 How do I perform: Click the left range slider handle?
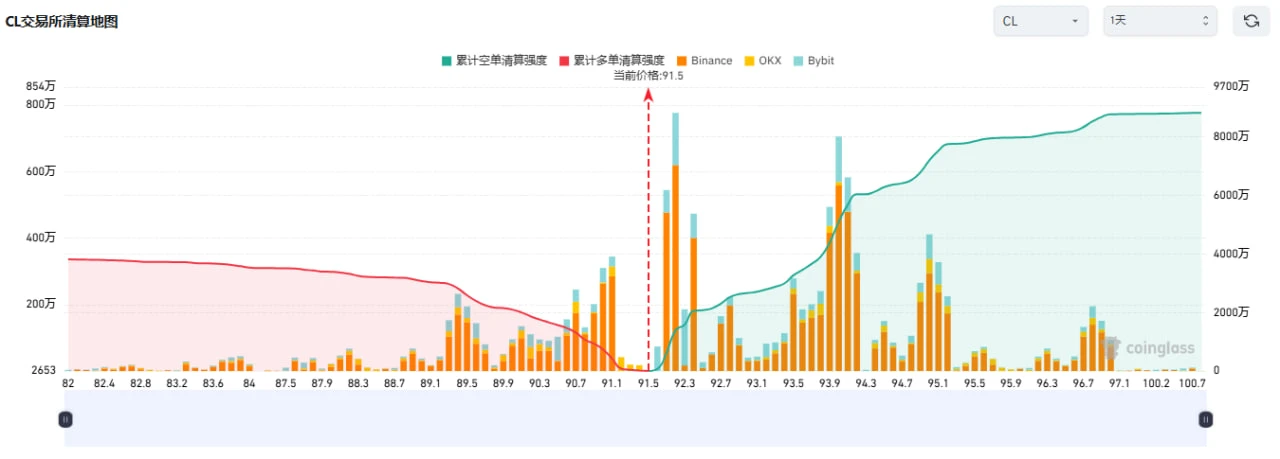point(66,419)
